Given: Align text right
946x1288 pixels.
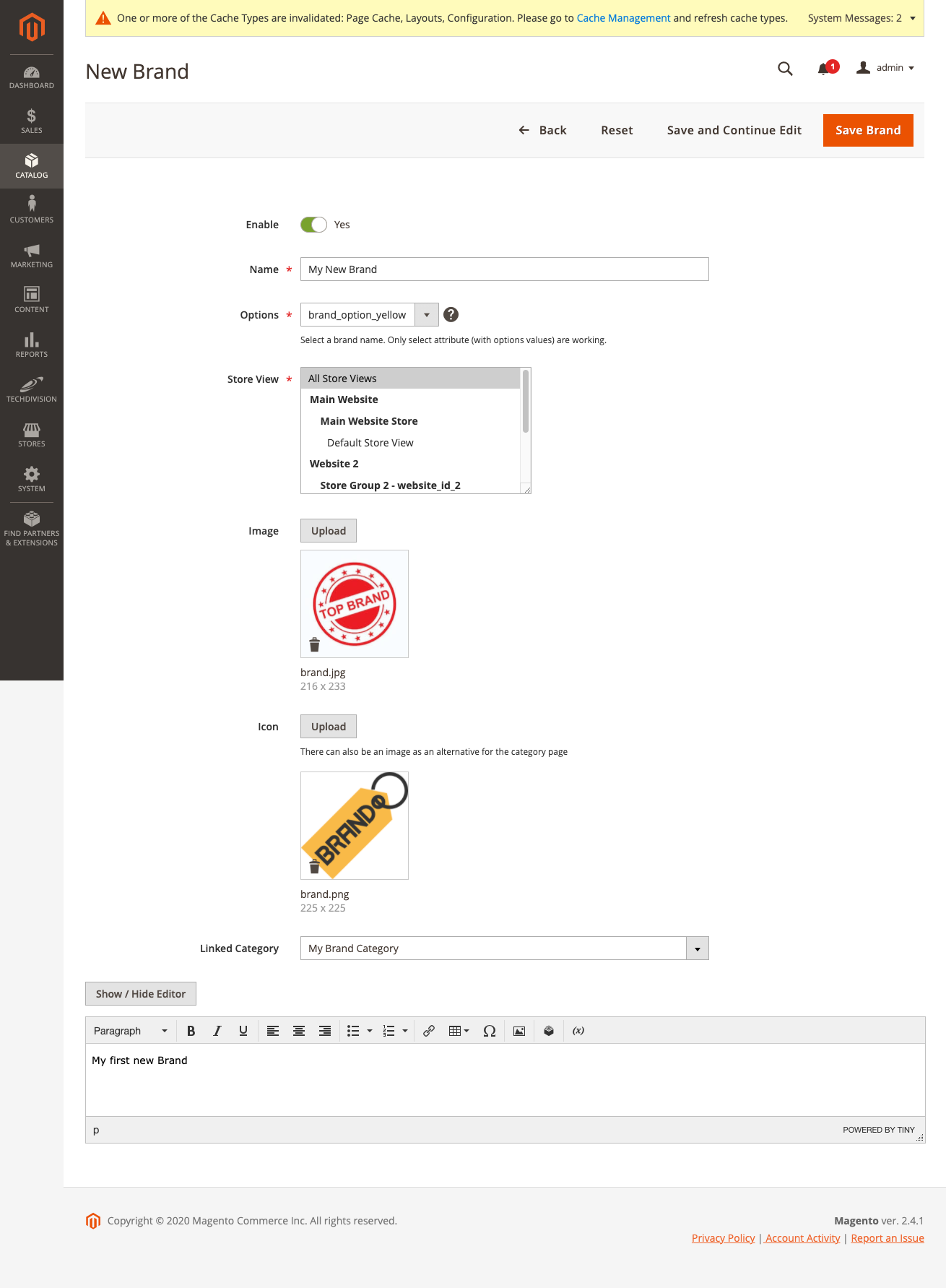Looking at the screenshot, I should pos(325,1031).
